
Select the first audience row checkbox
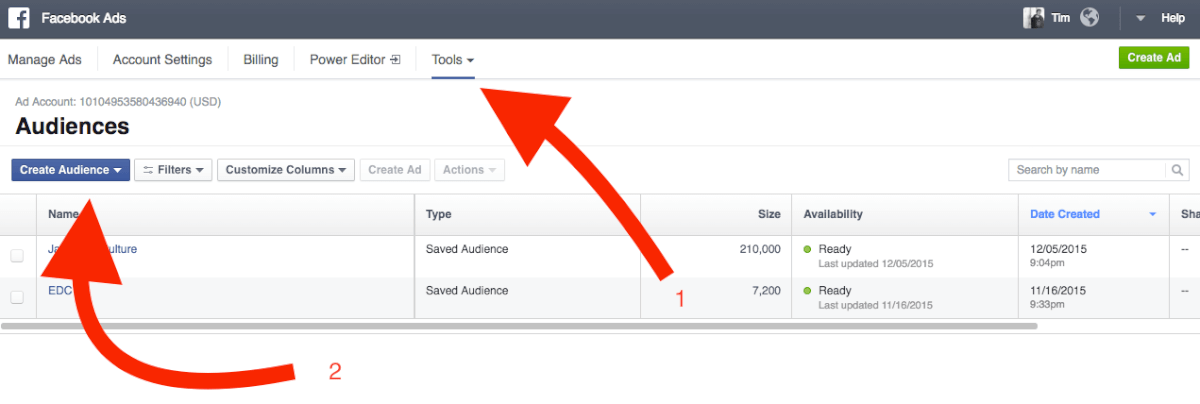[x=17, y=256]
